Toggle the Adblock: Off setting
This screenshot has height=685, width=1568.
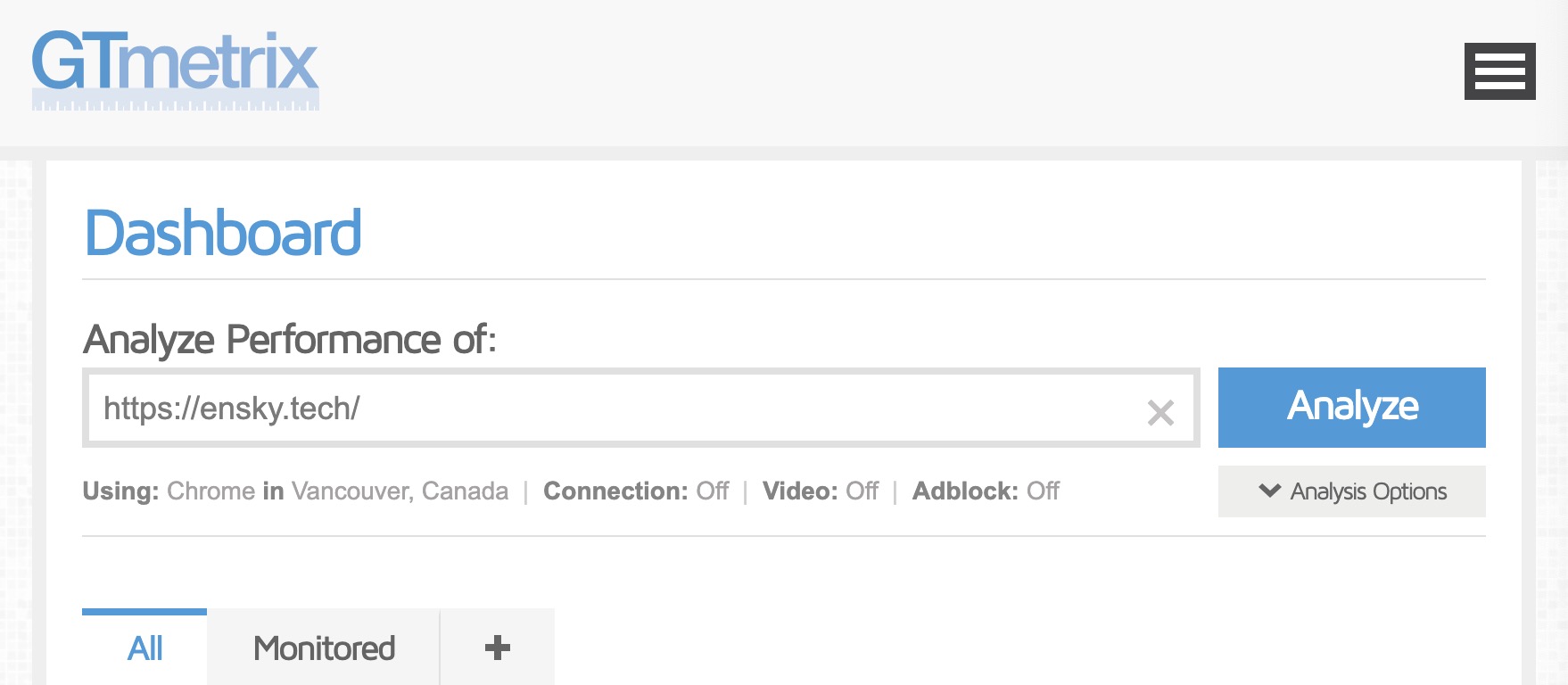[x=986, y=491]
